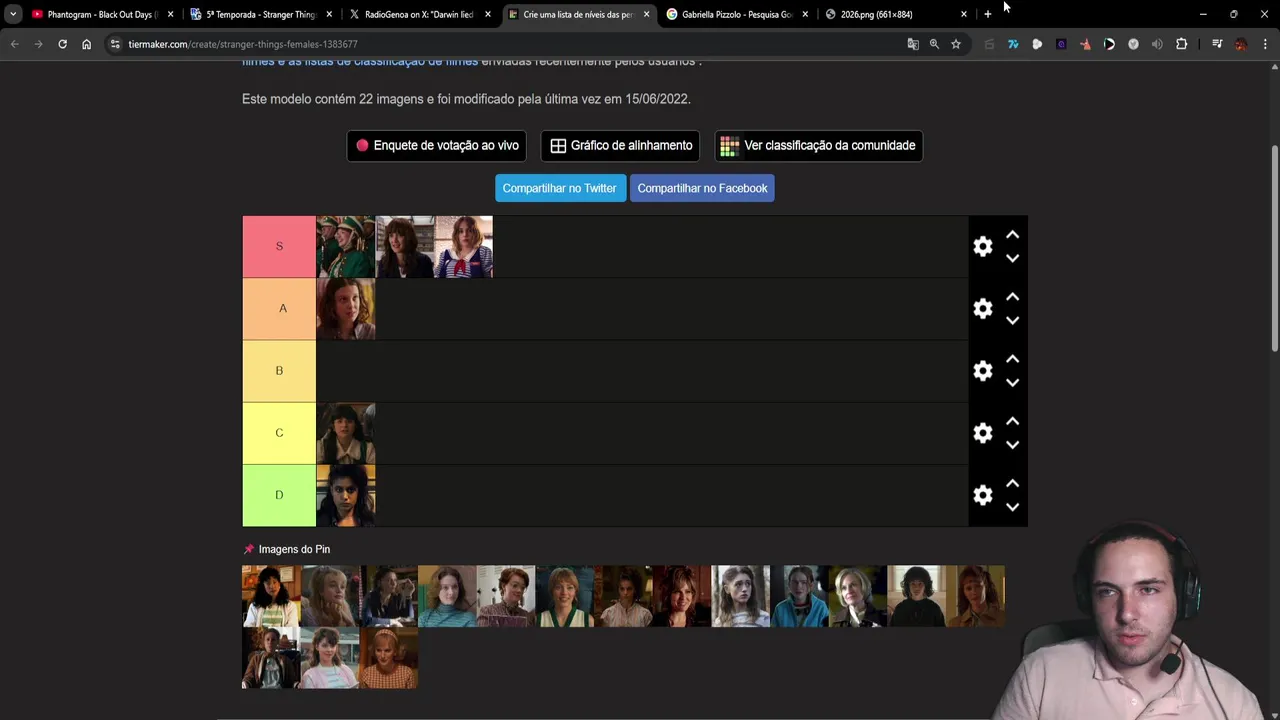Open settings gear for the C tier row

point(983,433)
